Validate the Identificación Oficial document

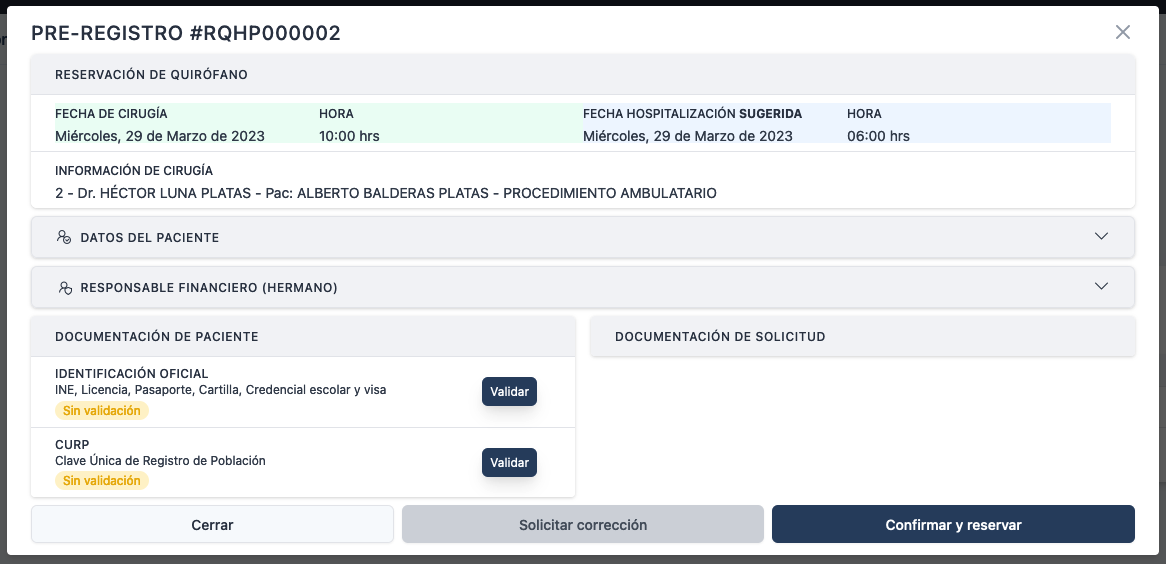point(509,392)
